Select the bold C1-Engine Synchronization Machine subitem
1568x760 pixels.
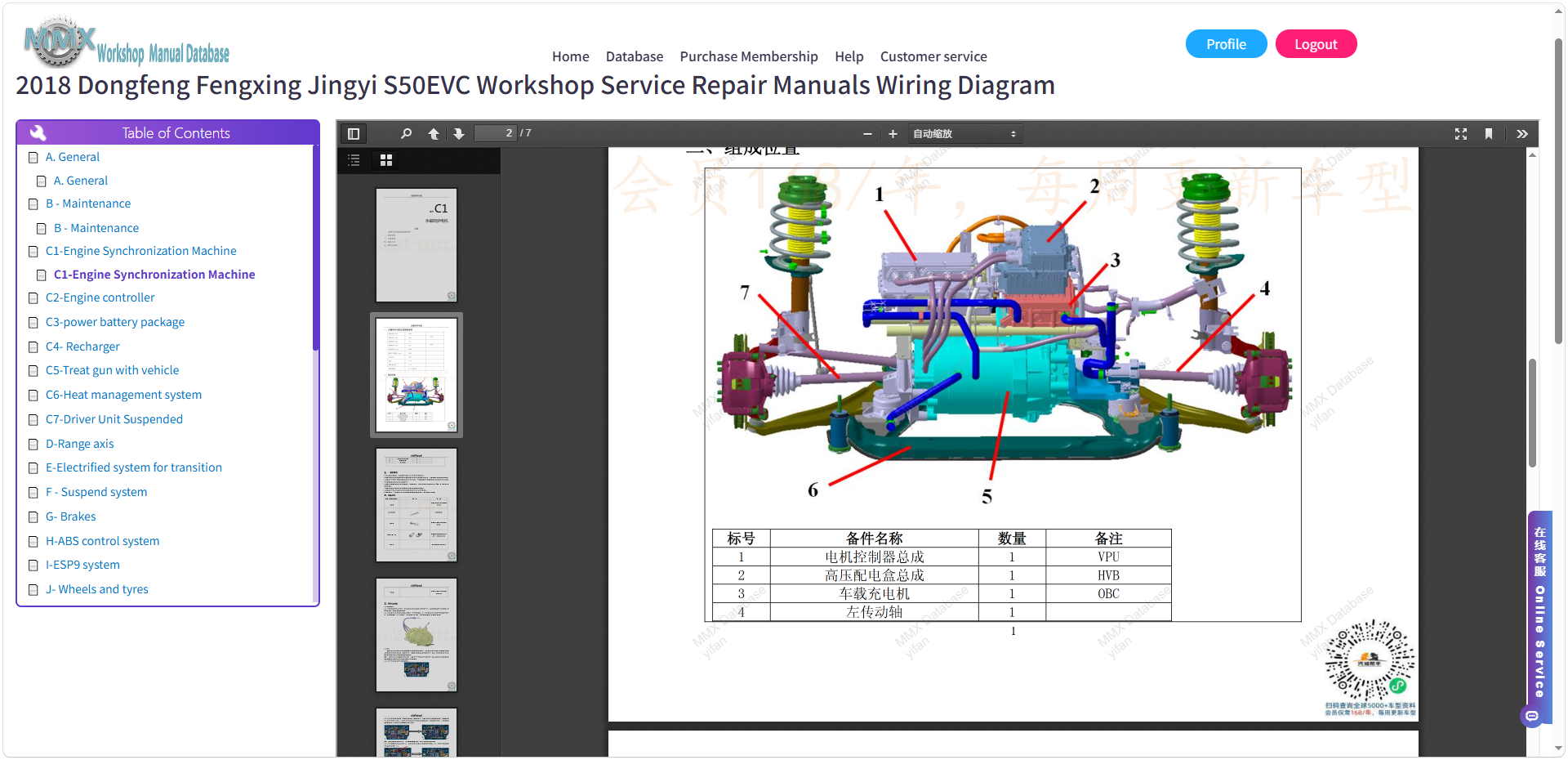click(x=154, y=275)
